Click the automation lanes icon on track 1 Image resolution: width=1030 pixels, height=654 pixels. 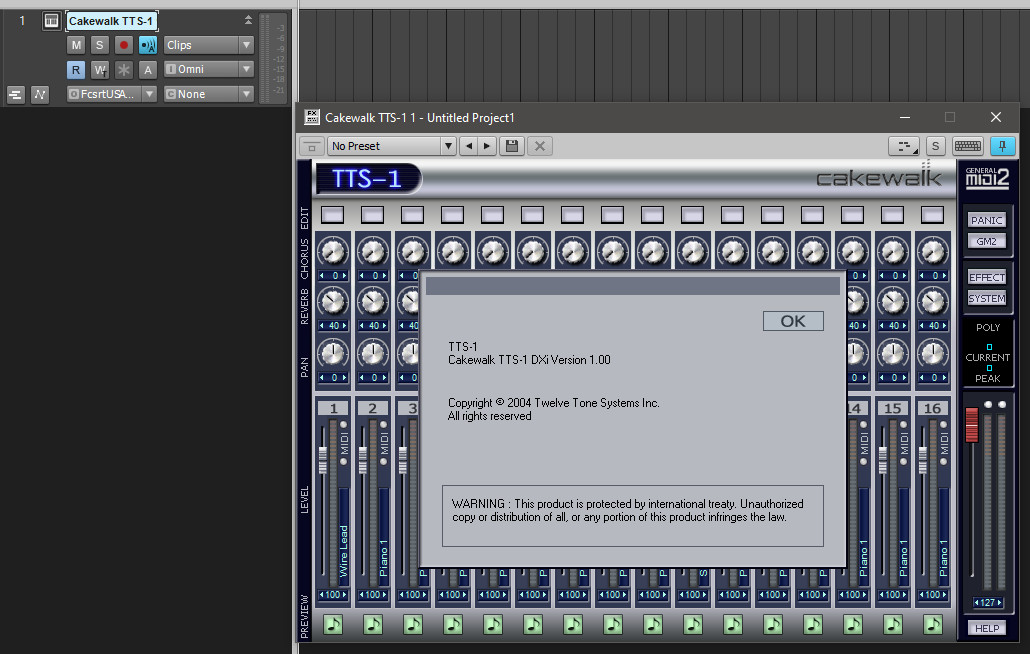point(39,95)
